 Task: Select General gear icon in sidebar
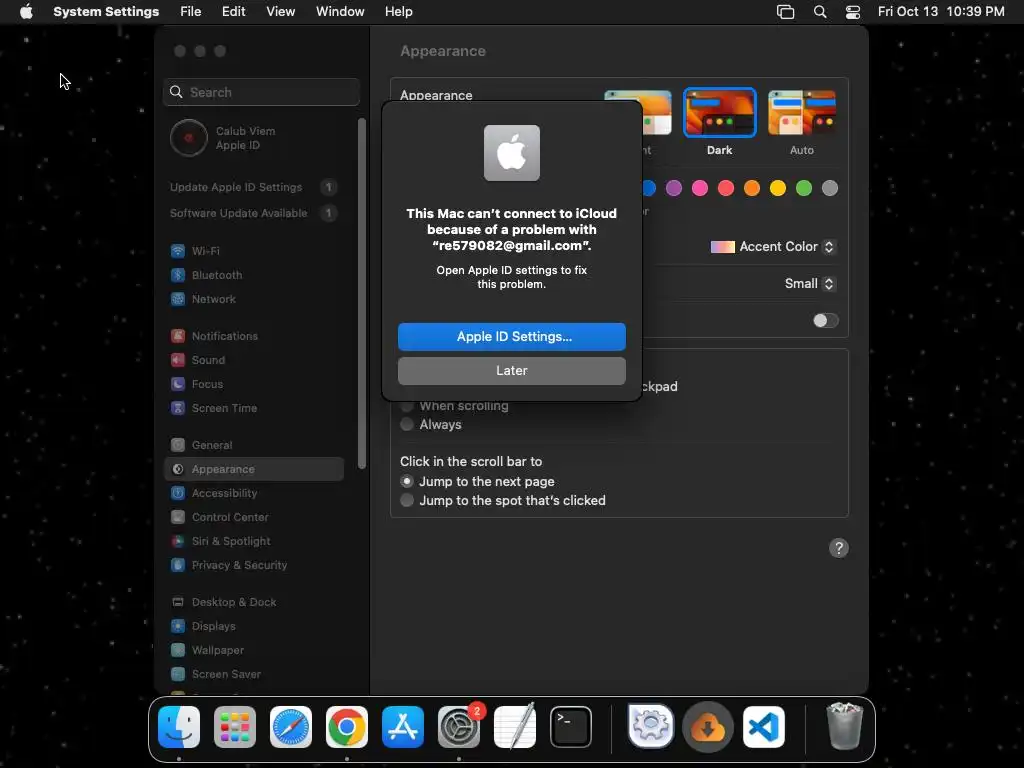click(178, 445)
